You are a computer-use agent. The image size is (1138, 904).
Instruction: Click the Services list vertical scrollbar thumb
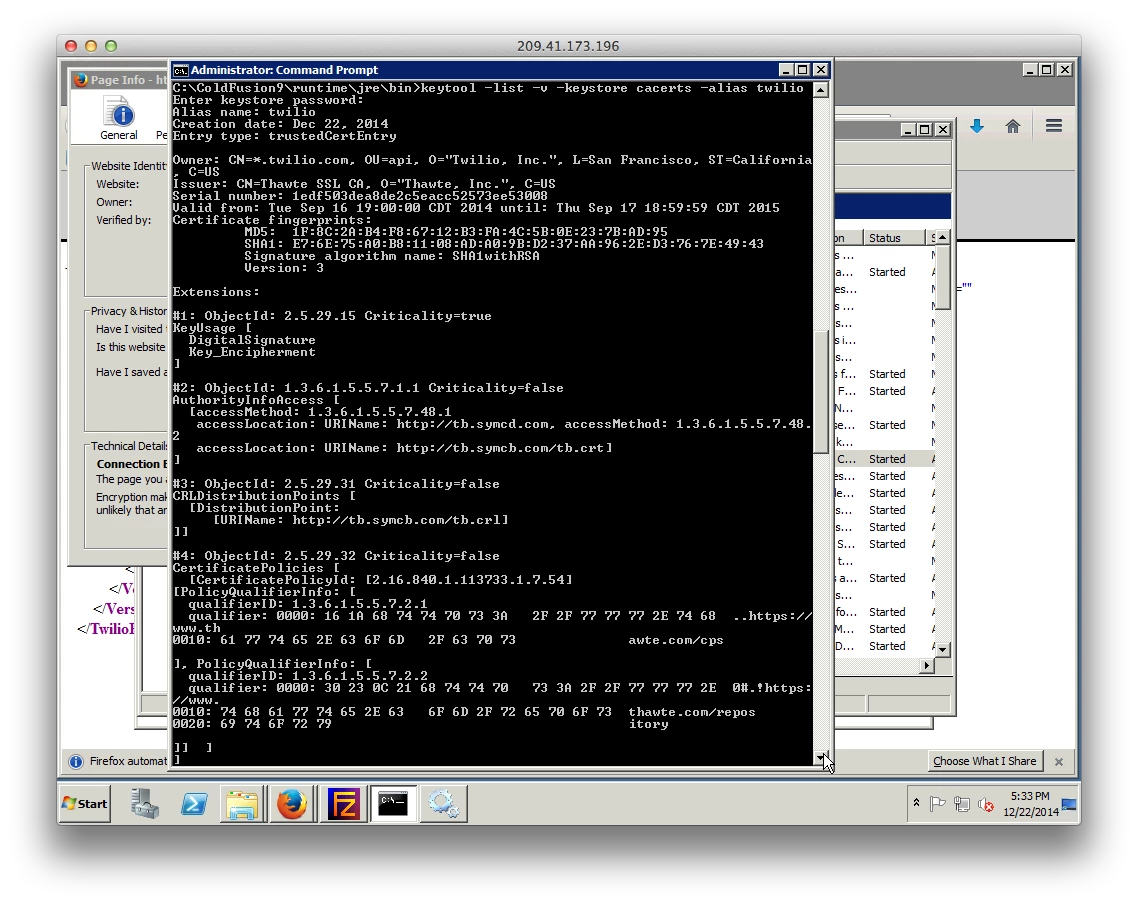pyautogui.click(x=942, y=278)
